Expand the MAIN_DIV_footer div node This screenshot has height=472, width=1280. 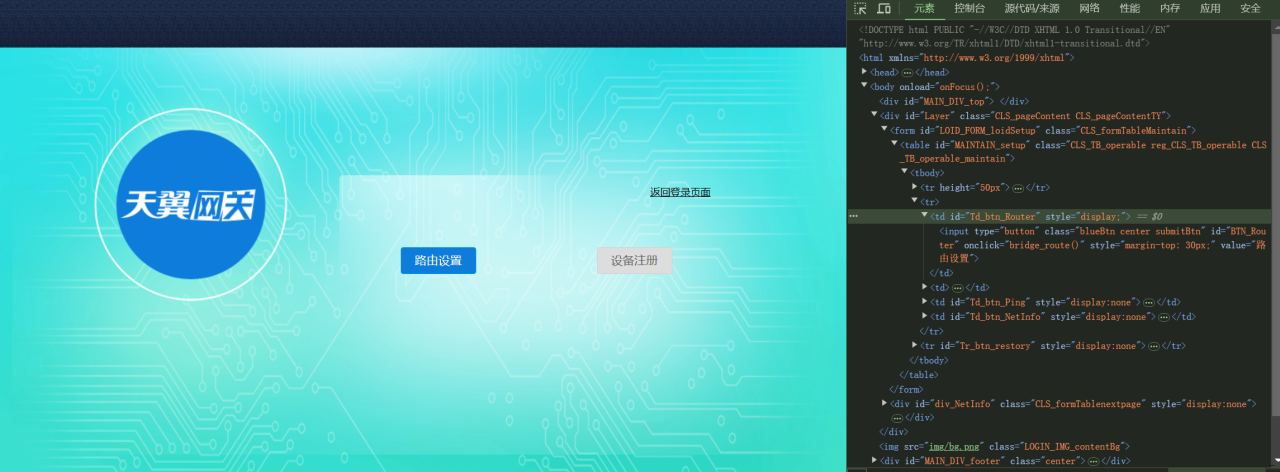(875, 461)
